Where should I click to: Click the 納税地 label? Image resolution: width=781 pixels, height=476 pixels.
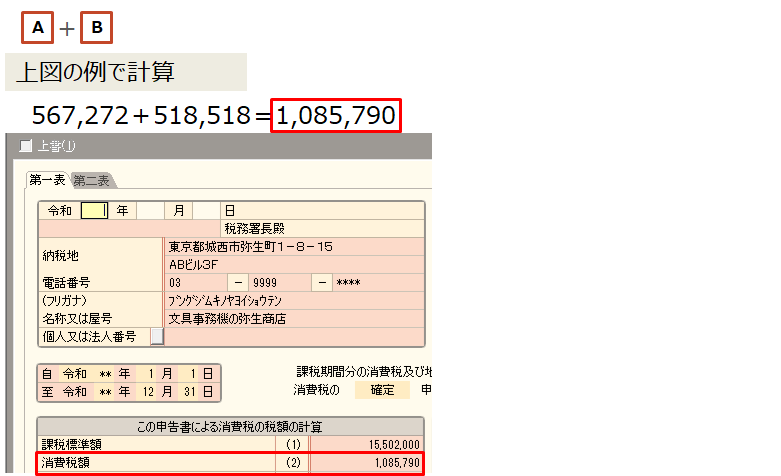coord(61,255)
